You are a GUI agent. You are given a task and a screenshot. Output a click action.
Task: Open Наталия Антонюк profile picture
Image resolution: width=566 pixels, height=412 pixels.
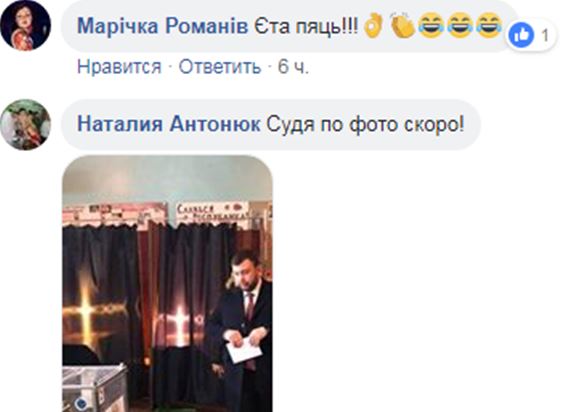(25, 125)
